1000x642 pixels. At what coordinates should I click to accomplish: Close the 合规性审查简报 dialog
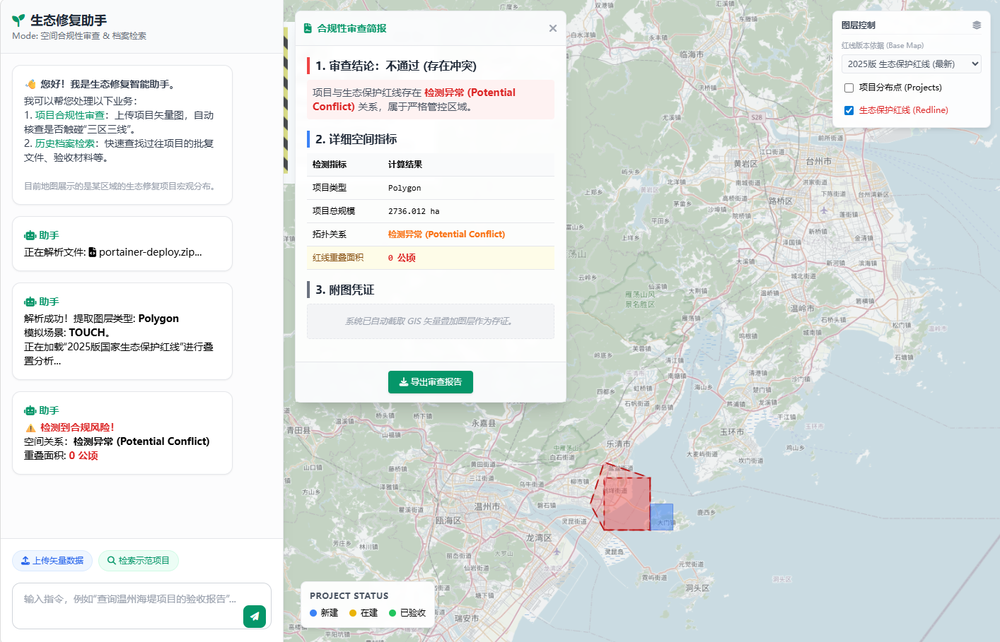click(553, 28)
